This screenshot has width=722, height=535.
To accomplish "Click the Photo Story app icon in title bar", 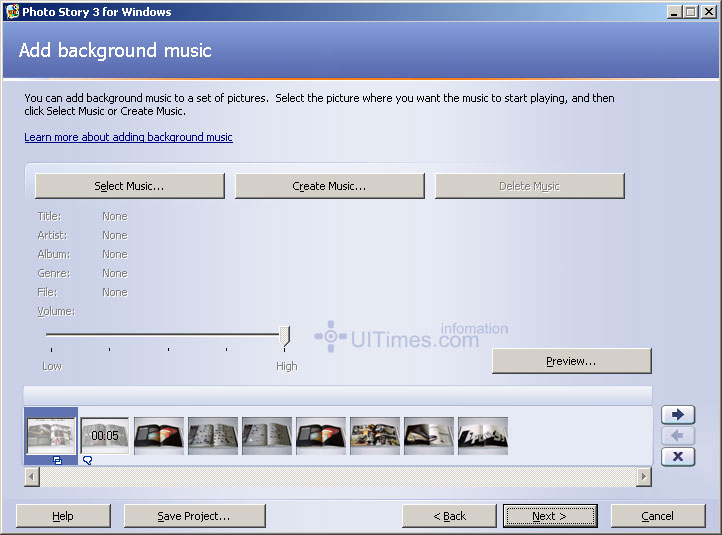I will [12, 12].
